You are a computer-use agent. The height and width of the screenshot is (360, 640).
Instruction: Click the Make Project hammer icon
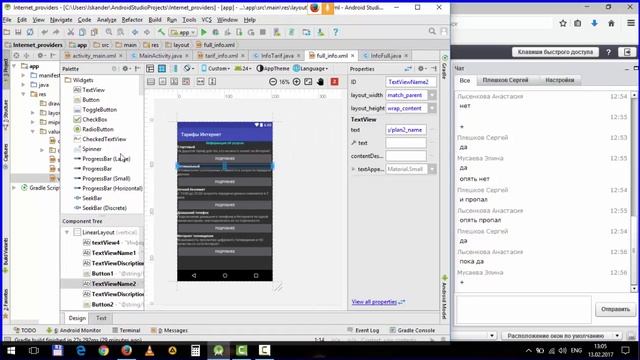[161, 32]
